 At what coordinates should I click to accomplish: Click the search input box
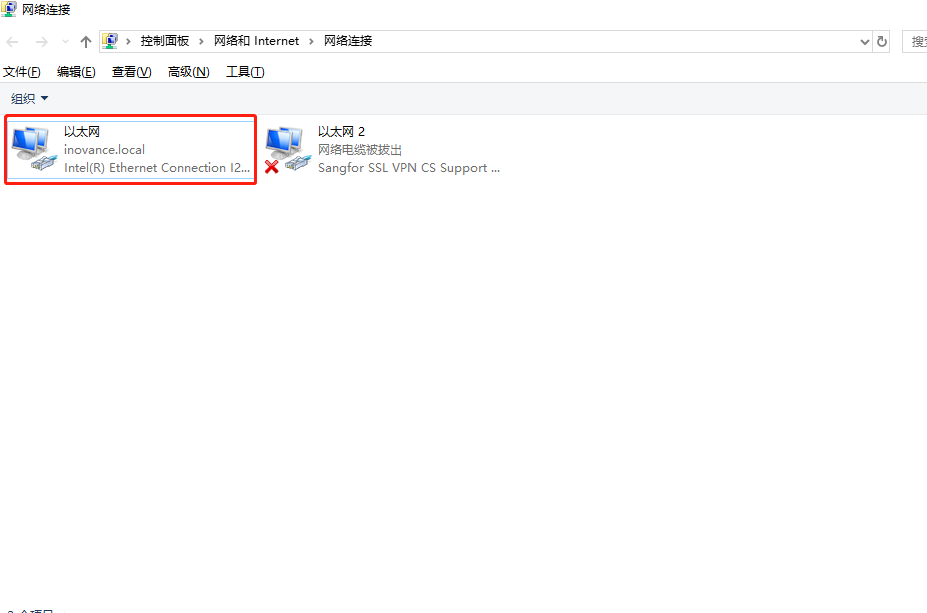point(914,41)
